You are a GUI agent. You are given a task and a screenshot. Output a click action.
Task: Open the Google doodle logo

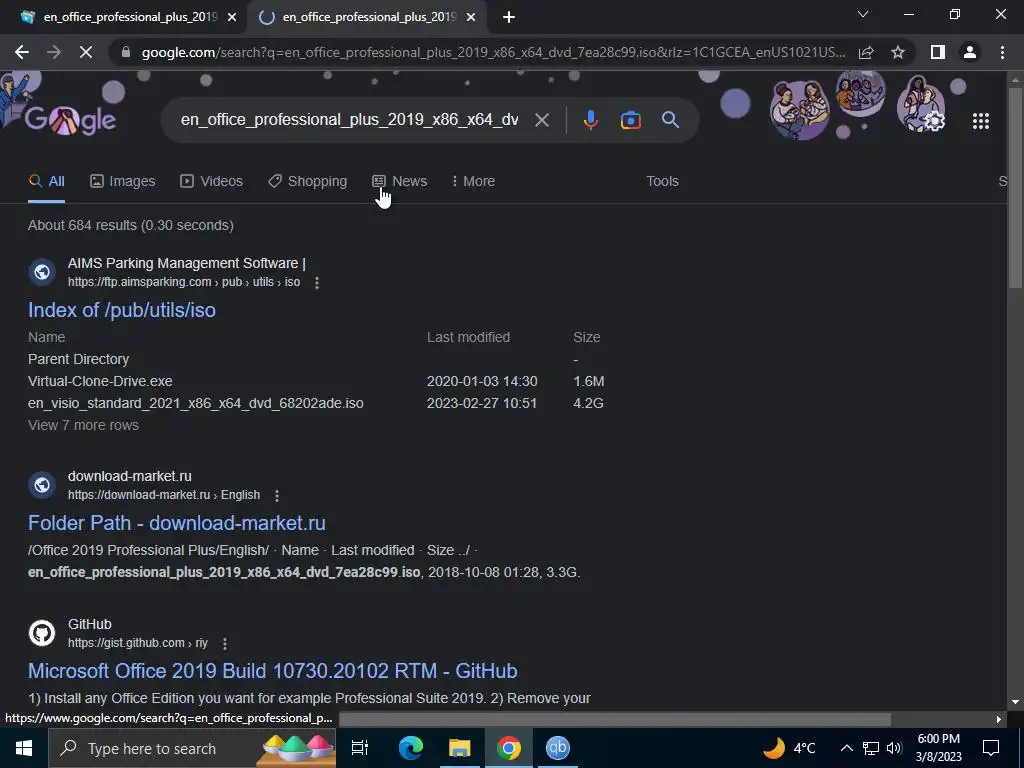coord(70,120)
